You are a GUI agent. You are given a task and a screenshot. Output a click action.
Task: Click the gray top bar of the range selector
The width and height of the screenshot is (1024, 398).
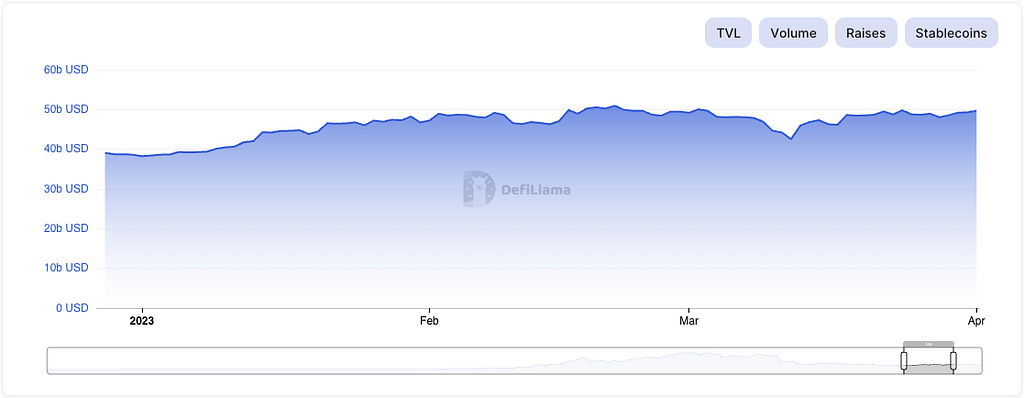(929, 344)
